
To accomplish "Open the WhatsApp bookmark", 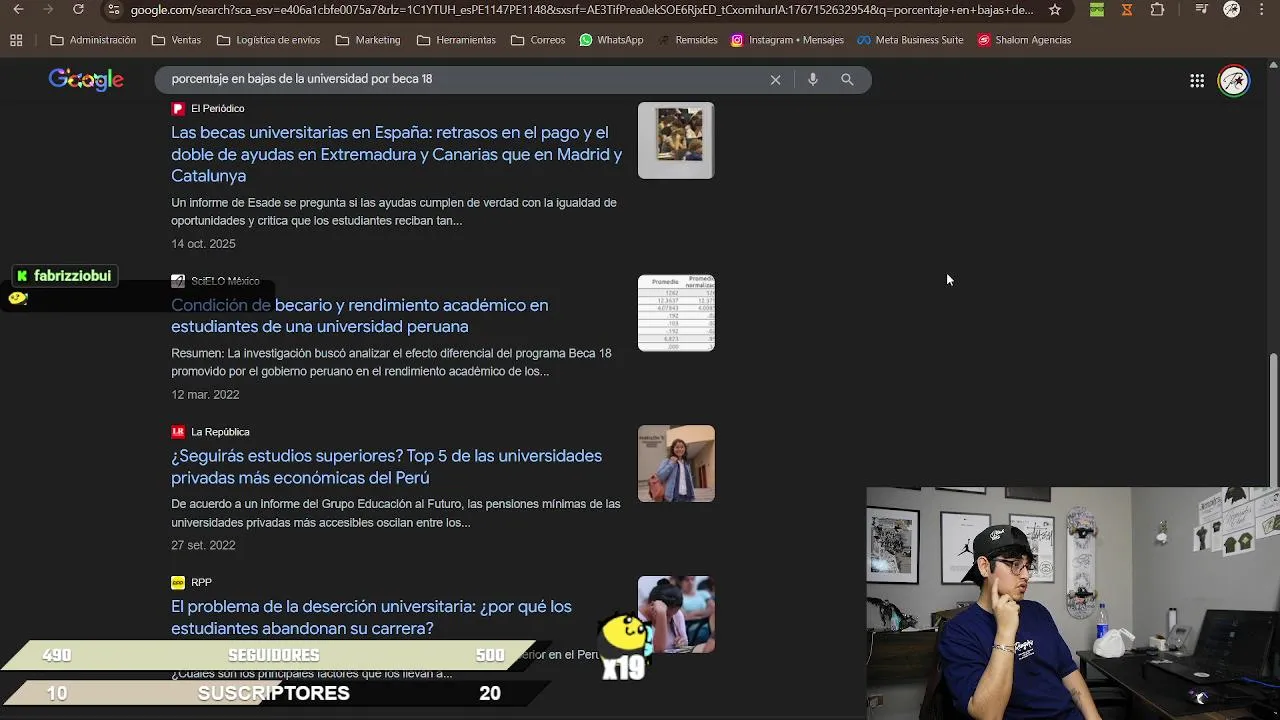I will [611, 40].
